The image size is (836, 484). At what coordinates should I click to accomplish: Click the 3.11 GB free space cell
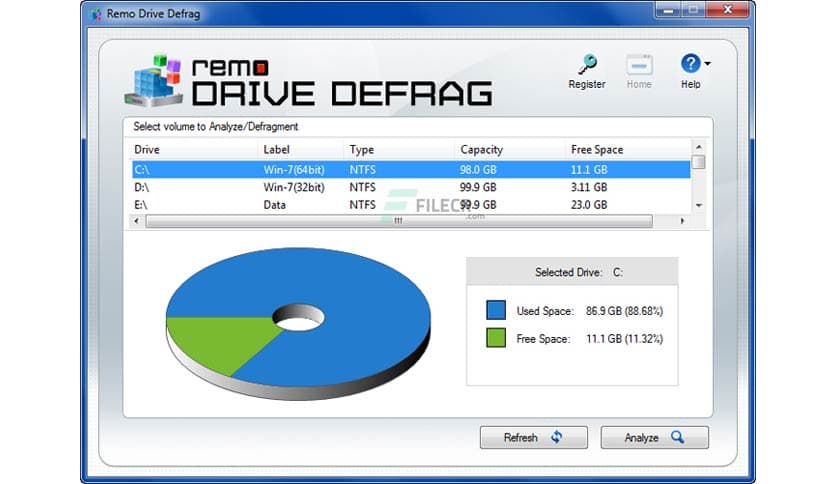point(589,187)
